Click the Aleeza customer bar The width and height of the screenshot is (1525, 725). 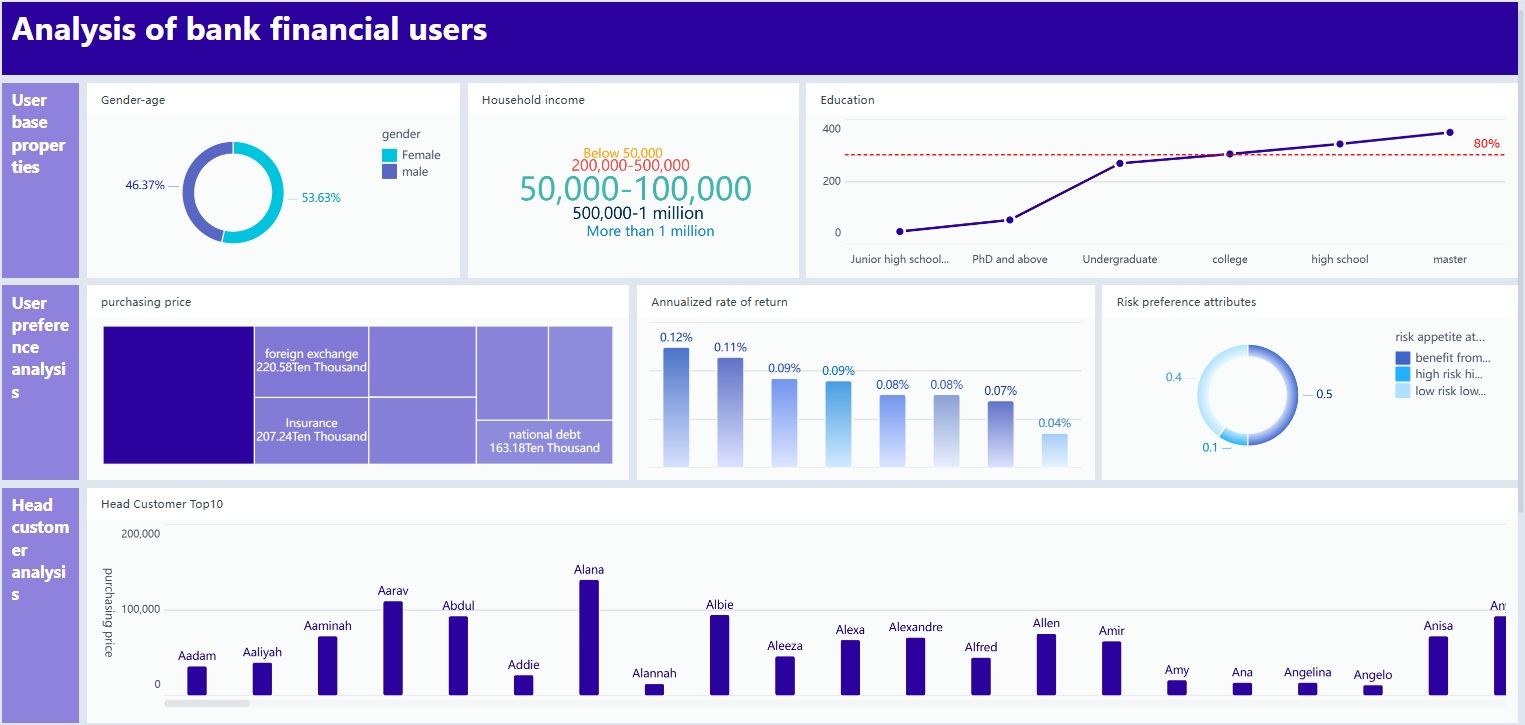(785, 676)
